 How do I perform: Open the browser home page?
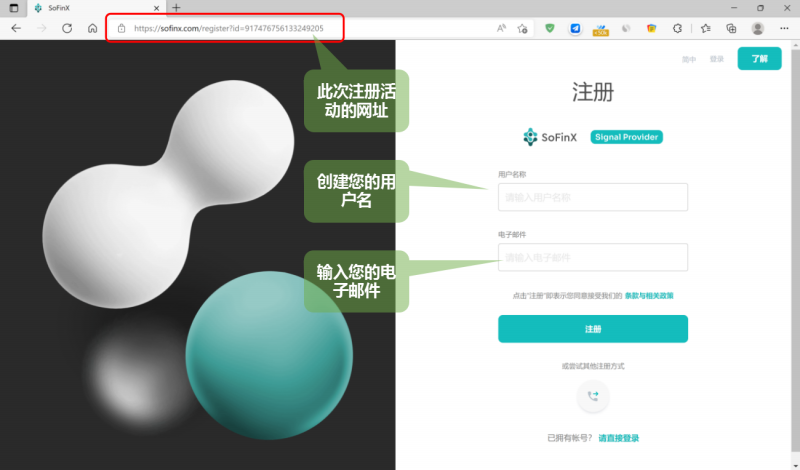pos(92,29)
